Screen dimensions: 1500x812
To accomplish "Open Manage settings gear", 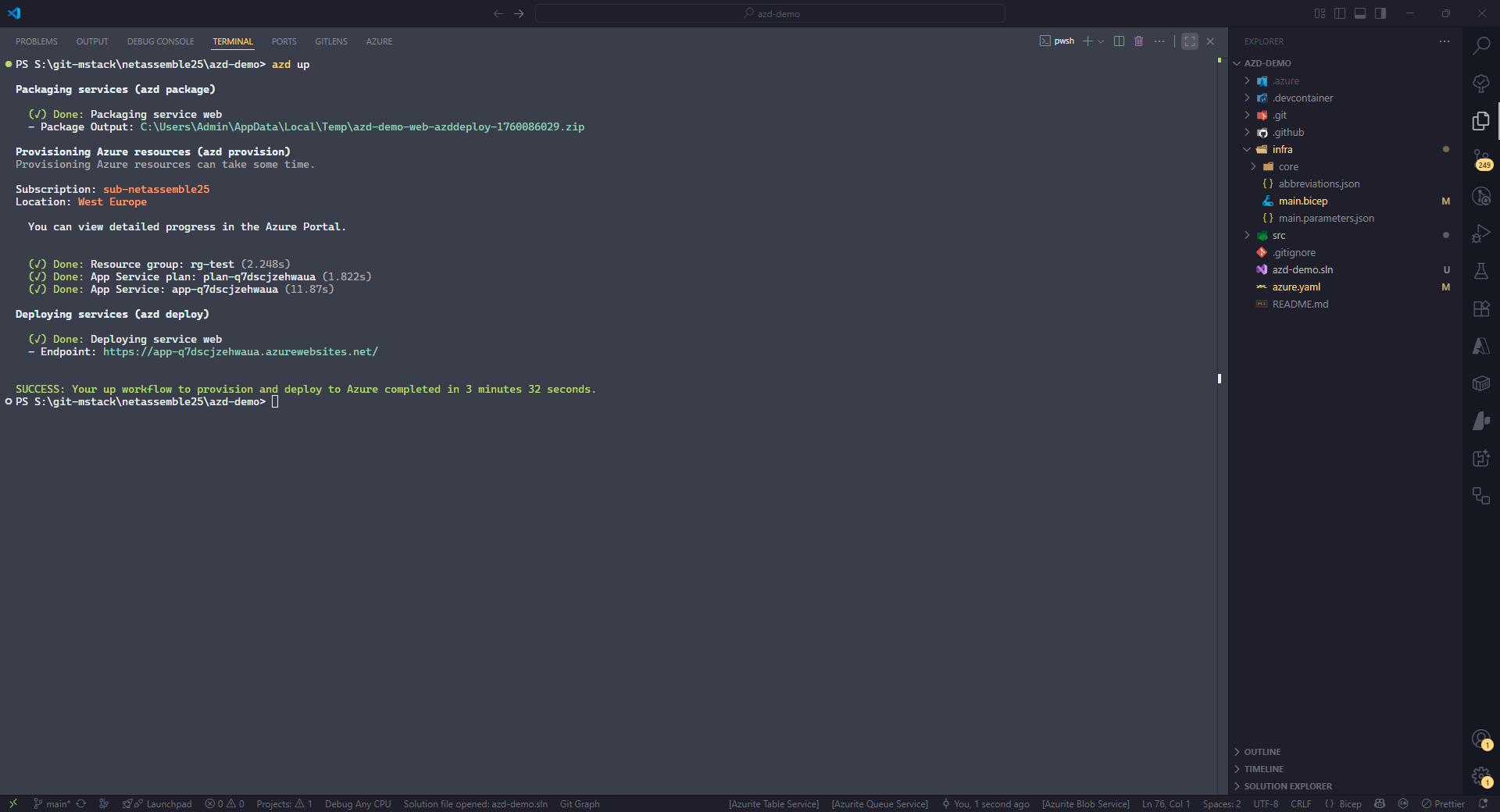I will [1480, 776].
